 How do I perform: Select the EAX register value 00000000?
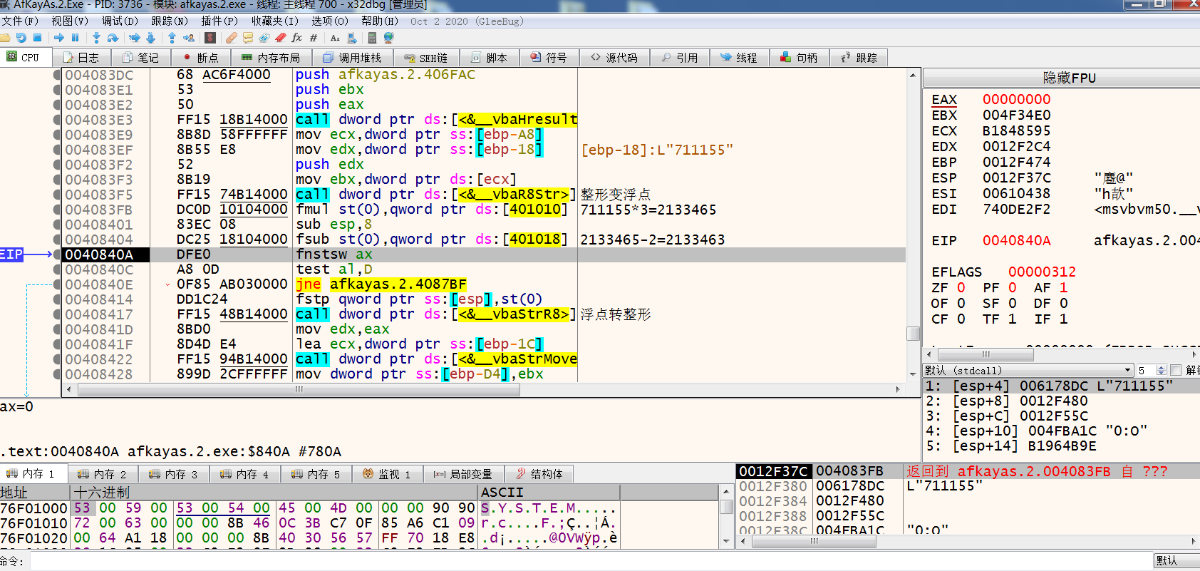point(1016,99)
